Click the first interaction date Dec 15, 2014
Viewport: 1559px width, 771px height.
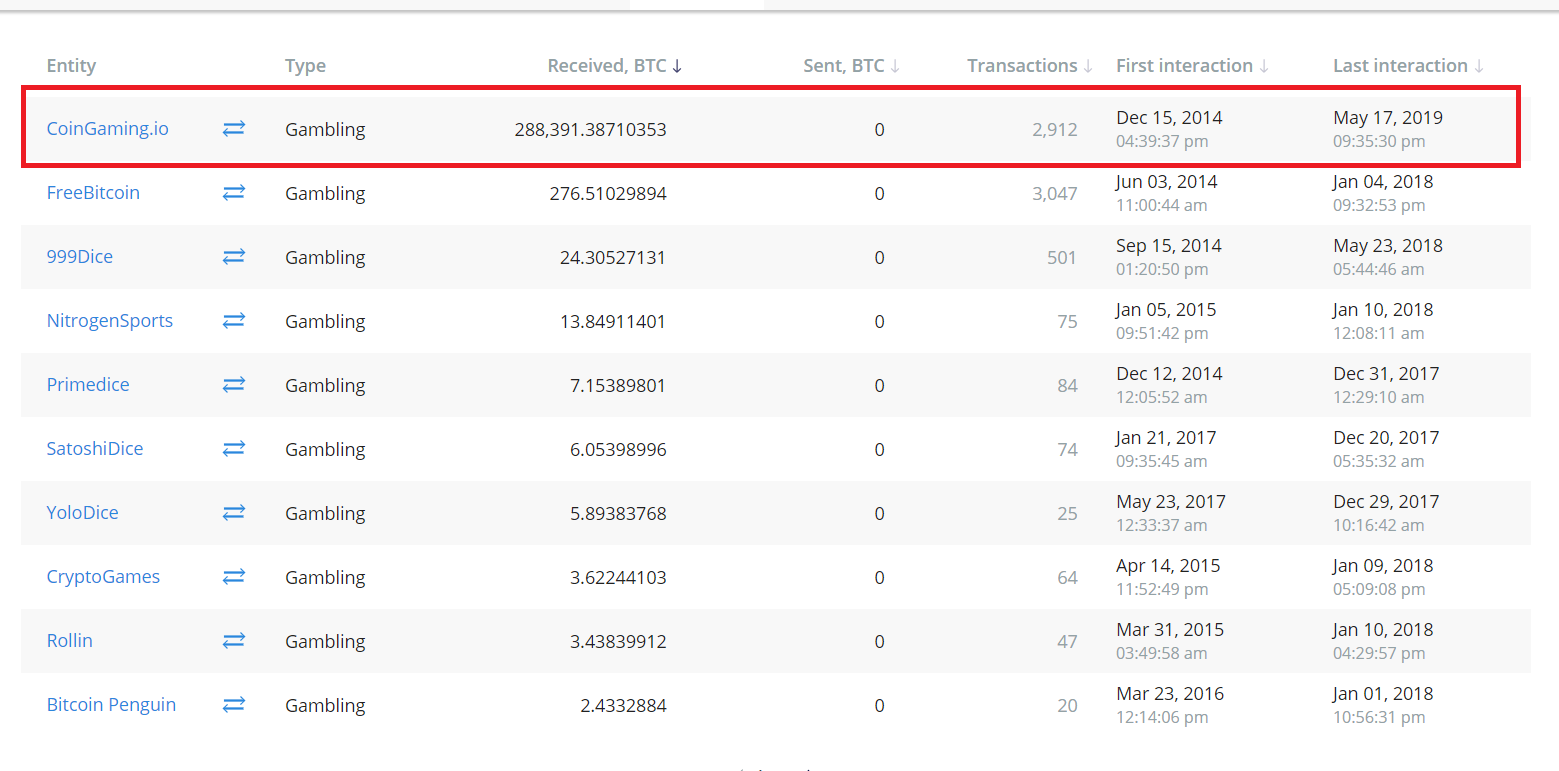click(x=1169, y=118)
